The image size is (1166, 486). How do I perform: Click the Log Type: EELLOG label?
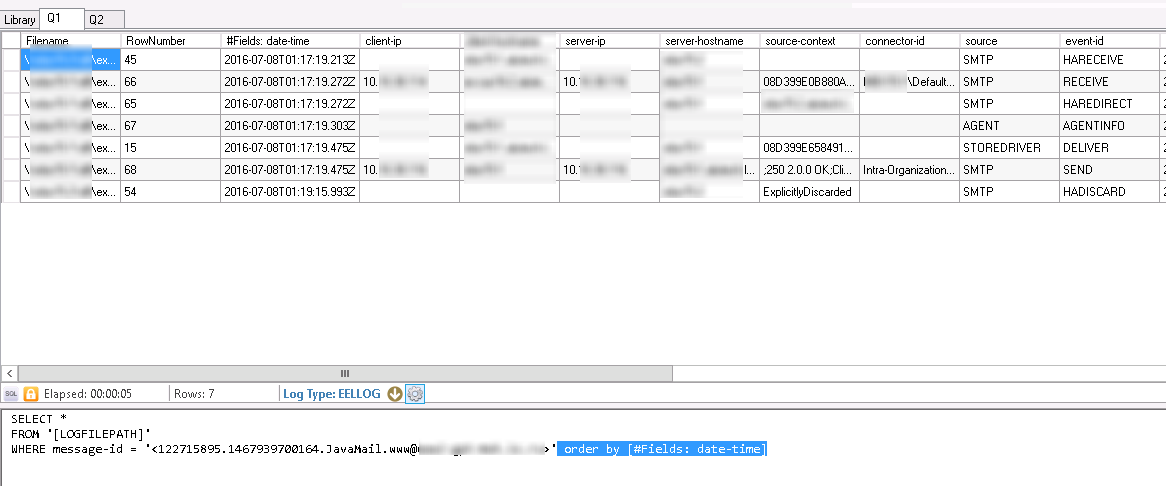click(331, 394)
